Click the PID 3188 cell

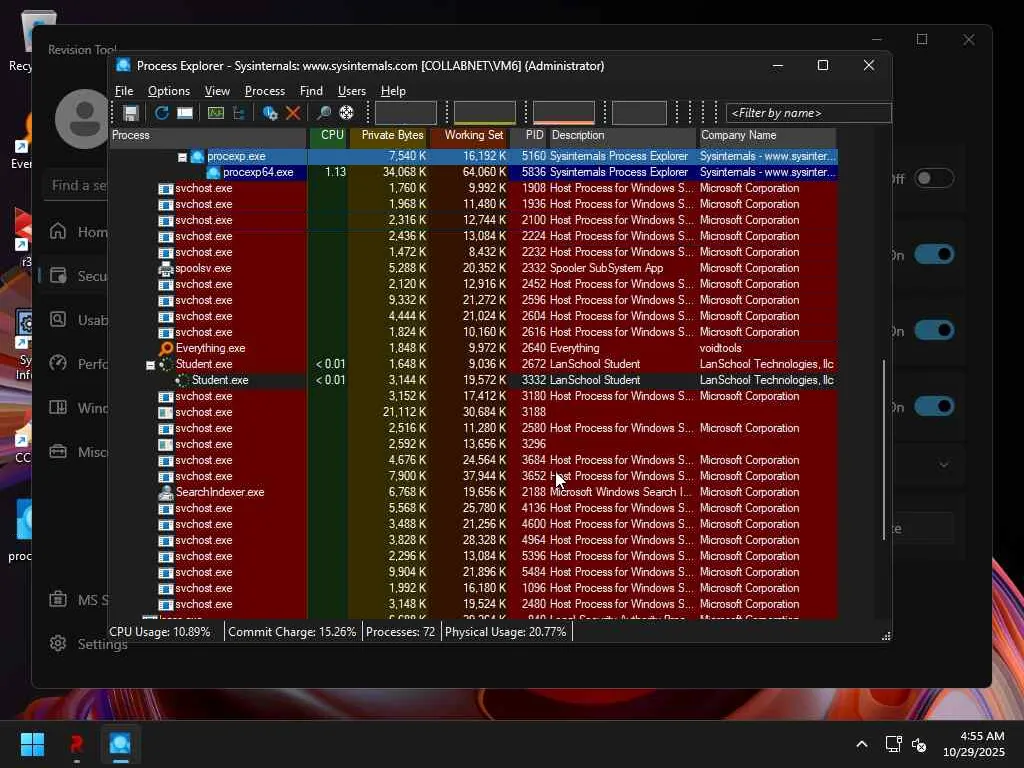[x=534, y=412]
